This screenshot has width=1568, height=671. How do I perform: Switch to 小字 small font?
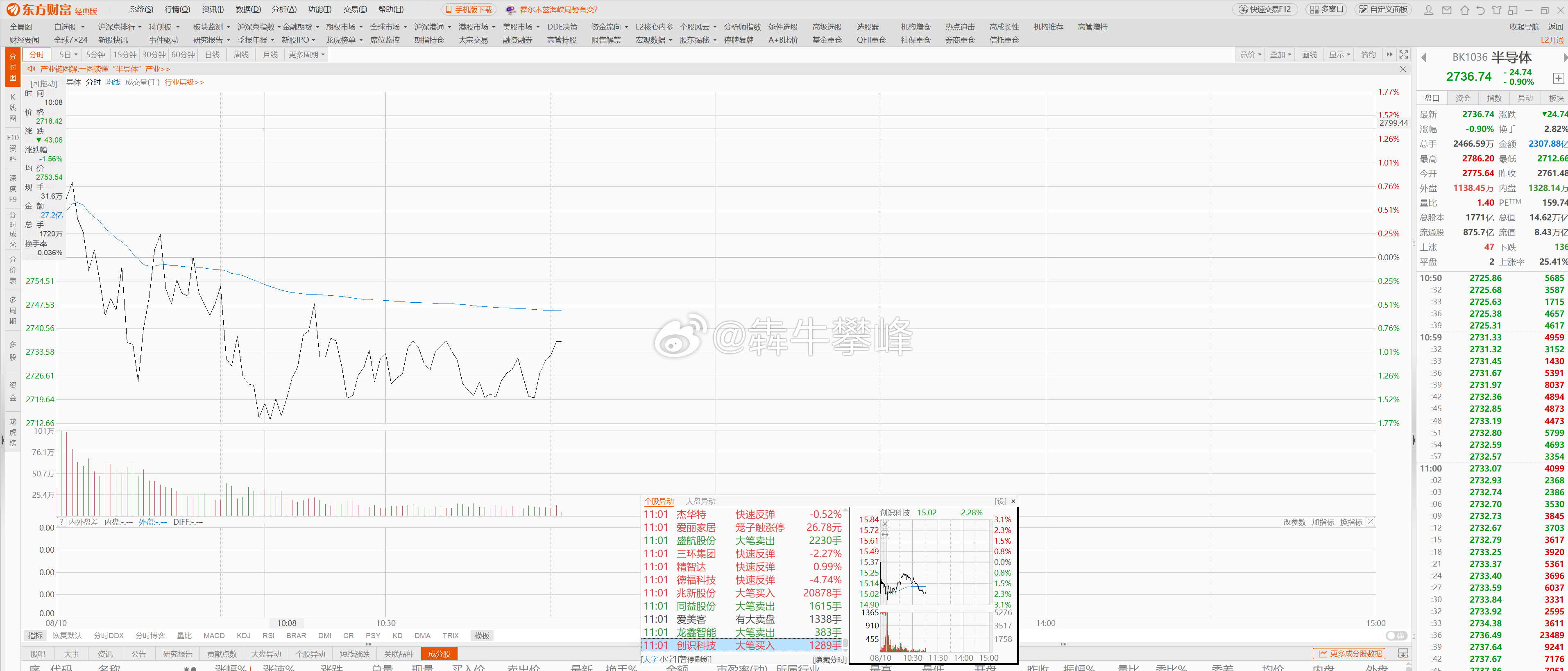click(x=667, y=660)
